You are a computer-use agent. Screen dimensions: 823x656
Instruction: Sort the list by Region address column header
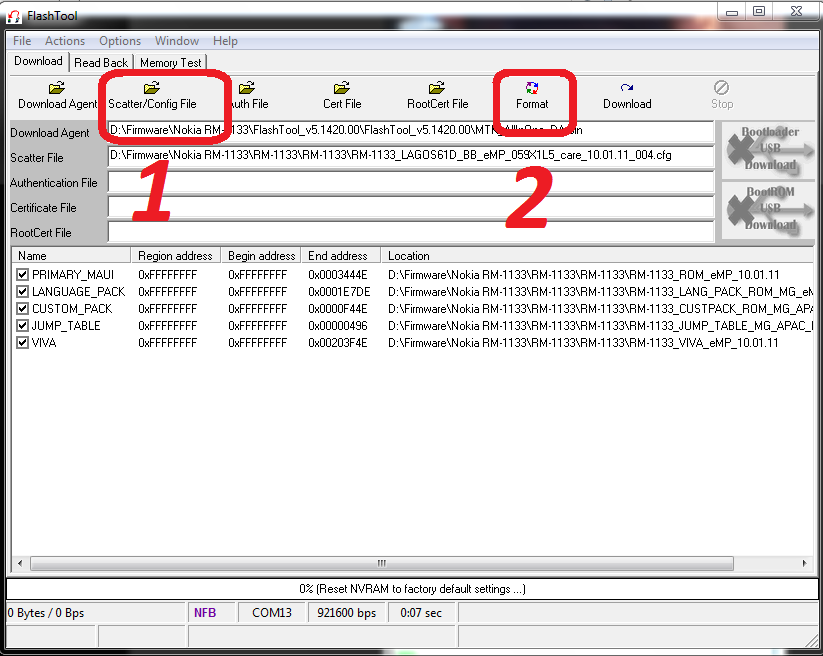tap(176, 256)
